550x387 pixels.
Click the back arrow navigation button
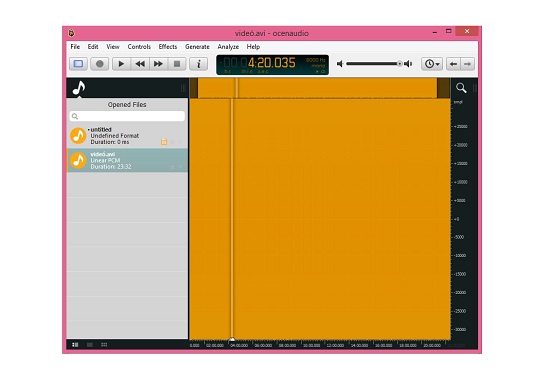pyautogui.click(x=453, y=64)
